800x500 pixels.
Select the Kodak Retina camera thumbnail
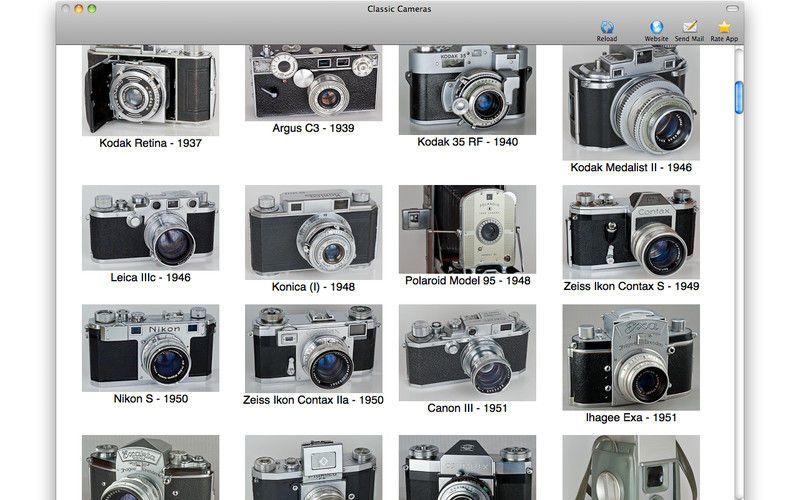151,90
